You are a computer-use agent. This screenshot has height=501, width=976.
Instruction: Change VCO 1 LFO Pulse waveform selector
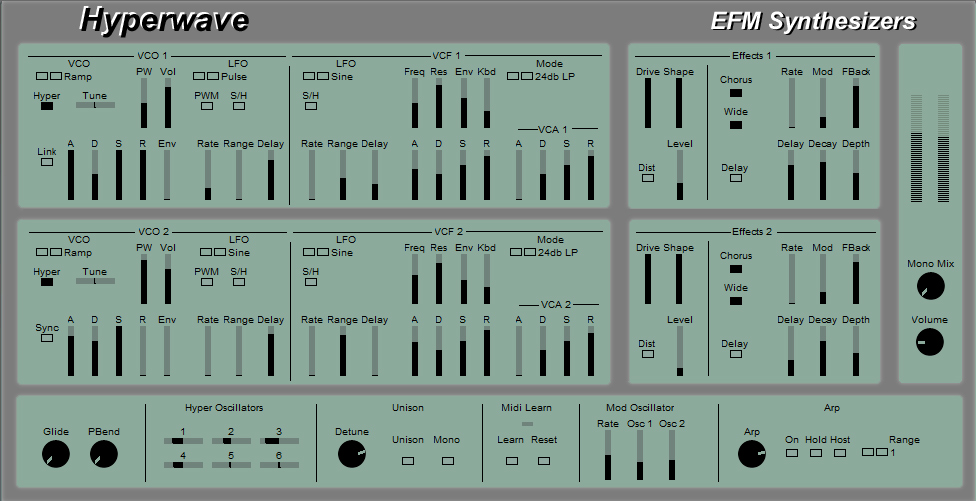coord(206,76)
